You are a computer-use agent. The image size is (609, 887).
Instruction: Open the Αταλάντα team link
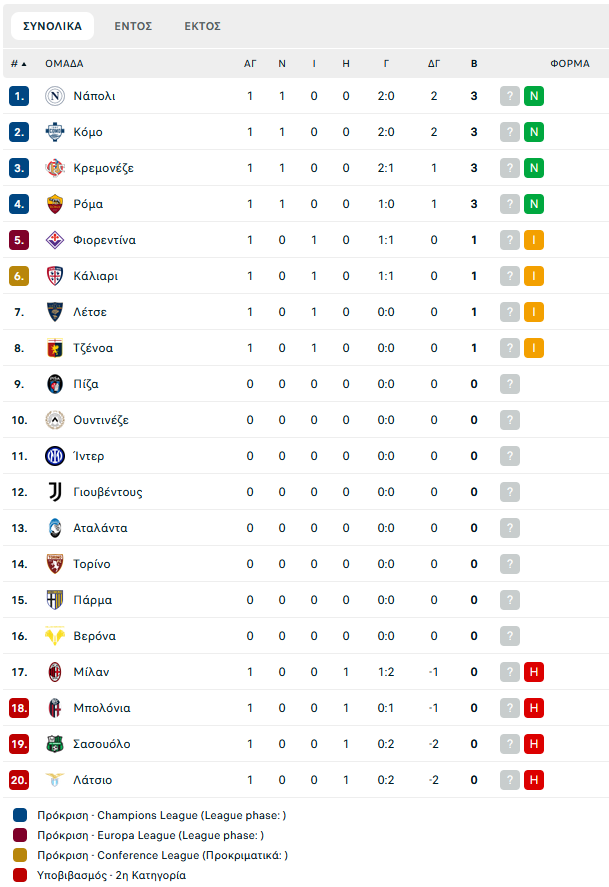click(101, 528)
